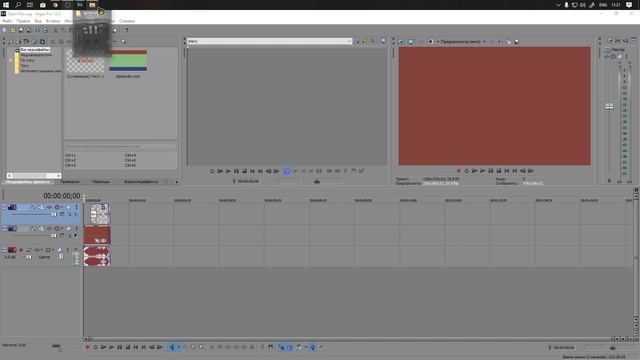Open the Правка menu
640x360 pixels.
click(23, 21)
